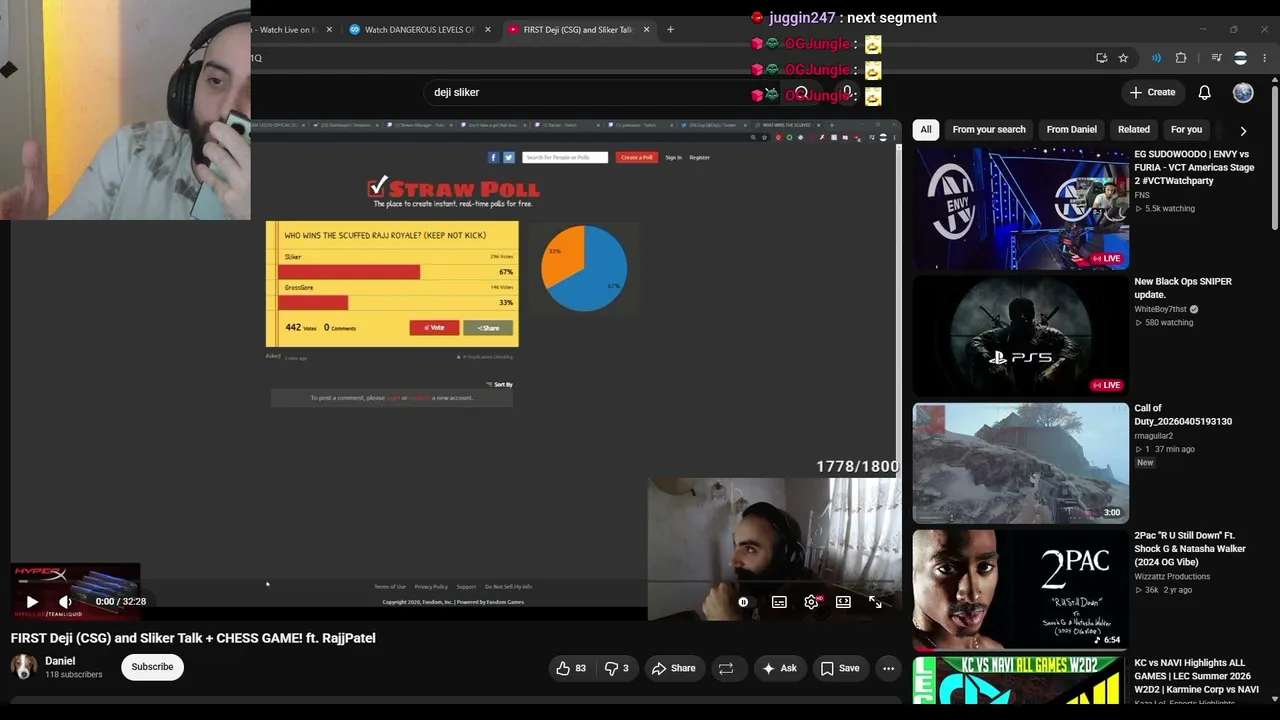
Task: Click the Straw Poll 'Create a Poll' button
Action: pos(636,157)
